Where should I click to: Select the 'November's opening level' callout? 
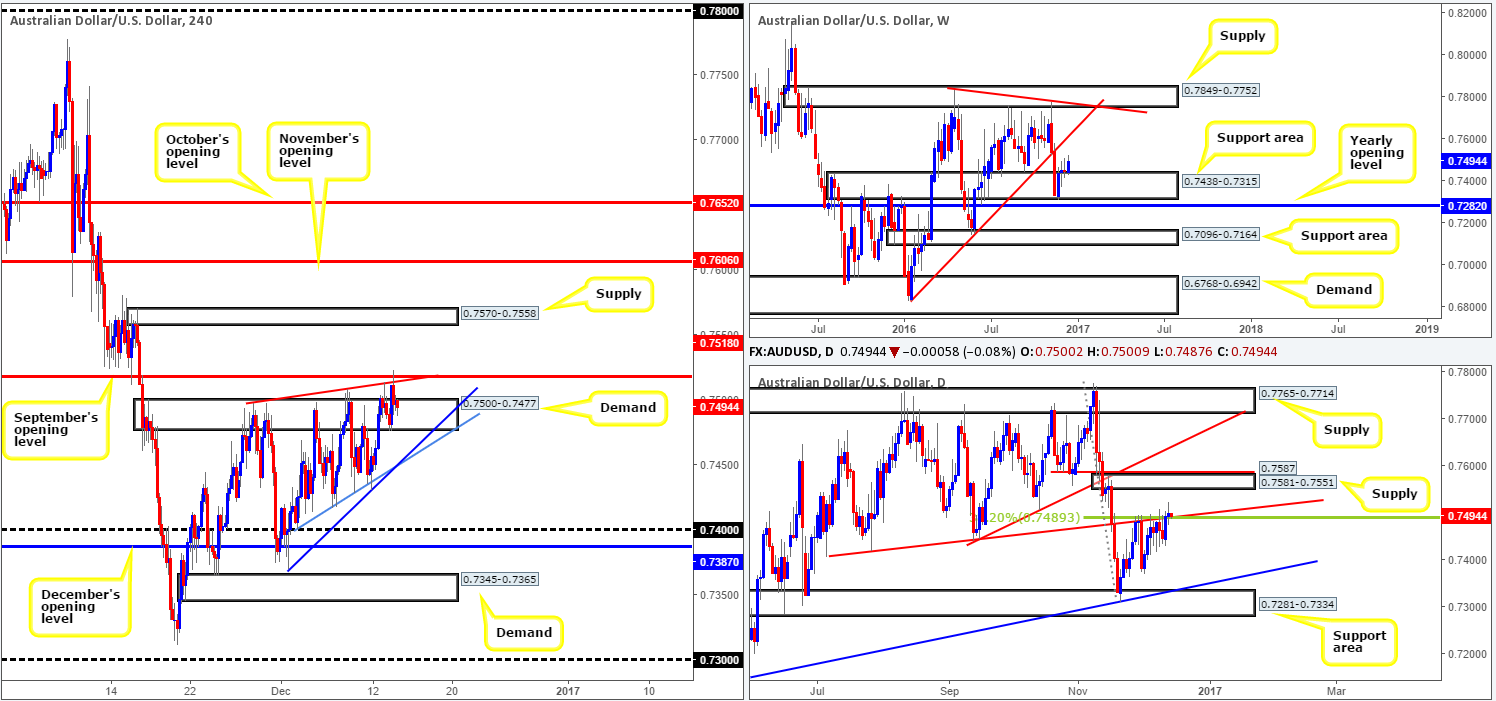coord(320,149)
